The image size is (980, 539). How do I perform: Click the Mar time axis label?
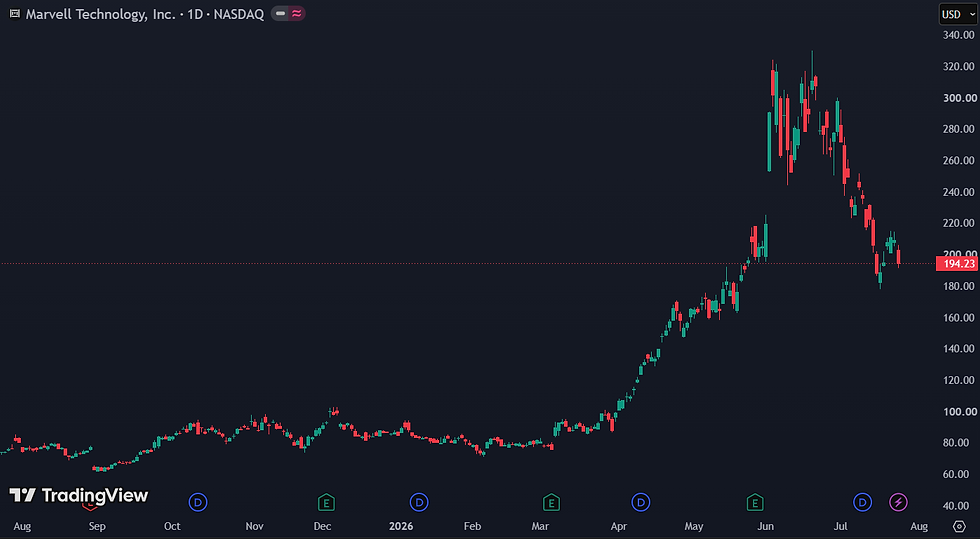click(540, 526)
